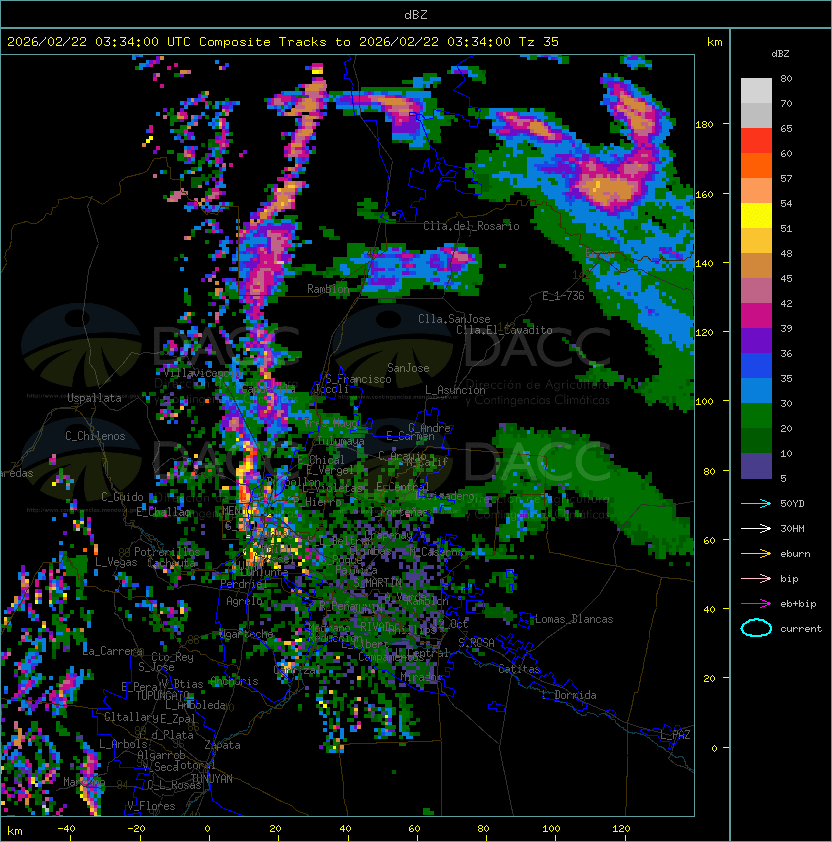832x842 pixels.
Task: Pick the light orange 54-57 dBZ swatch
Action: pyautogui.click(x=756, y=191)
